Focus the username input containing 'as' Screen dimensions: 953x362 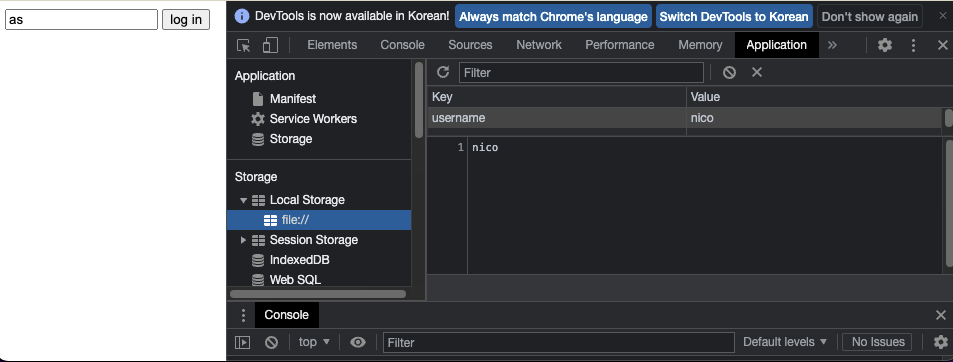[81, 19]
